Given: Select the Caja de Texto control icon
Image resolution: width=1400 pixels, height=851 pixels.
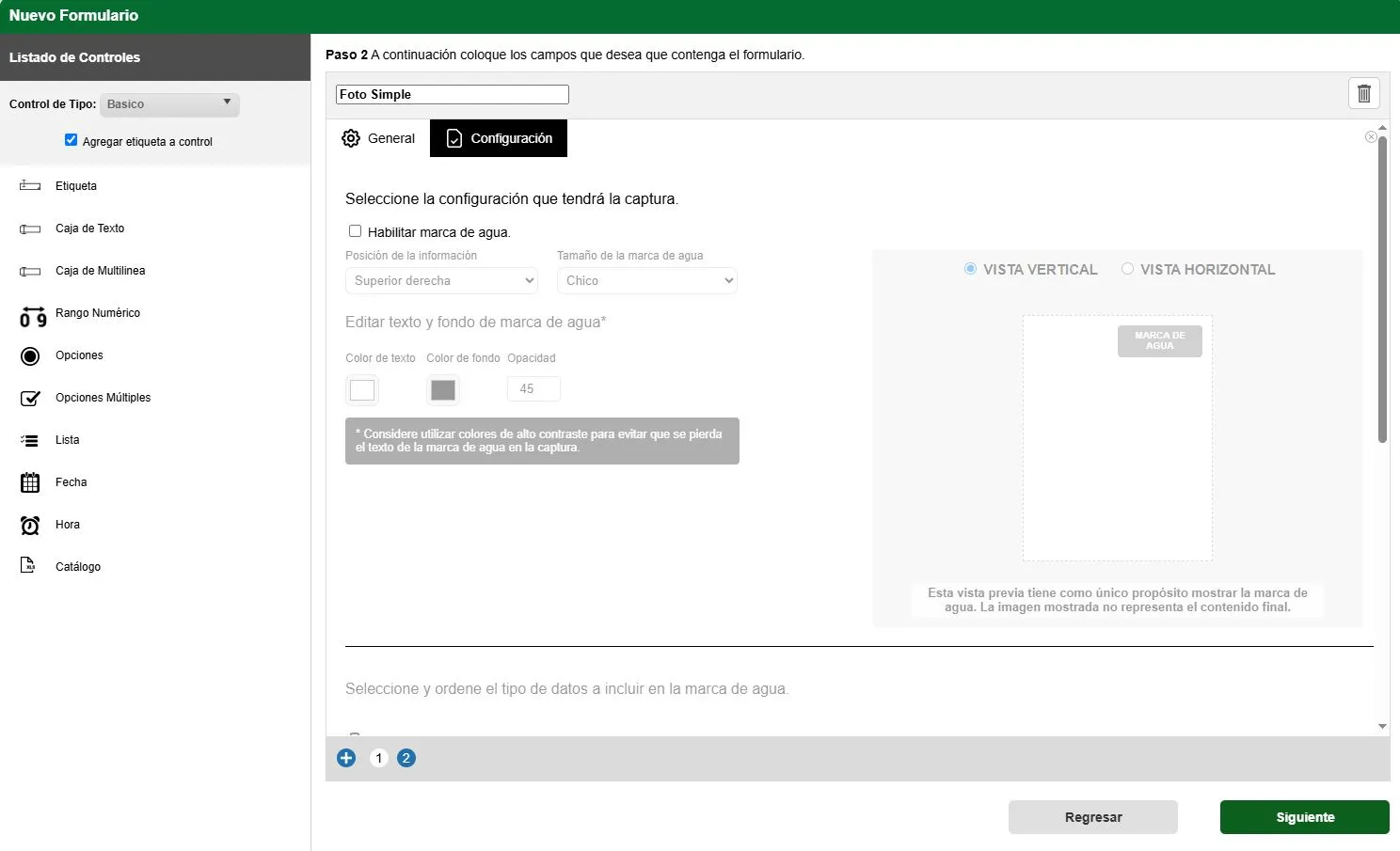Looking at the screenshot, I should tap(30, 229).
